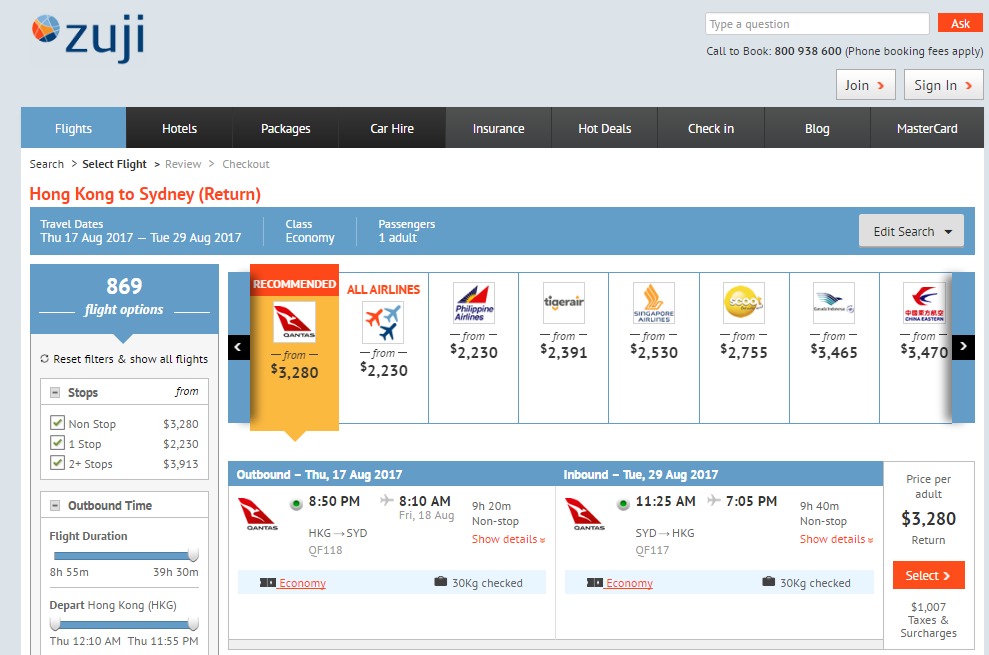The image size is (989, 655).
Task: Open the Hotels tab
Action: click(179, 128)
